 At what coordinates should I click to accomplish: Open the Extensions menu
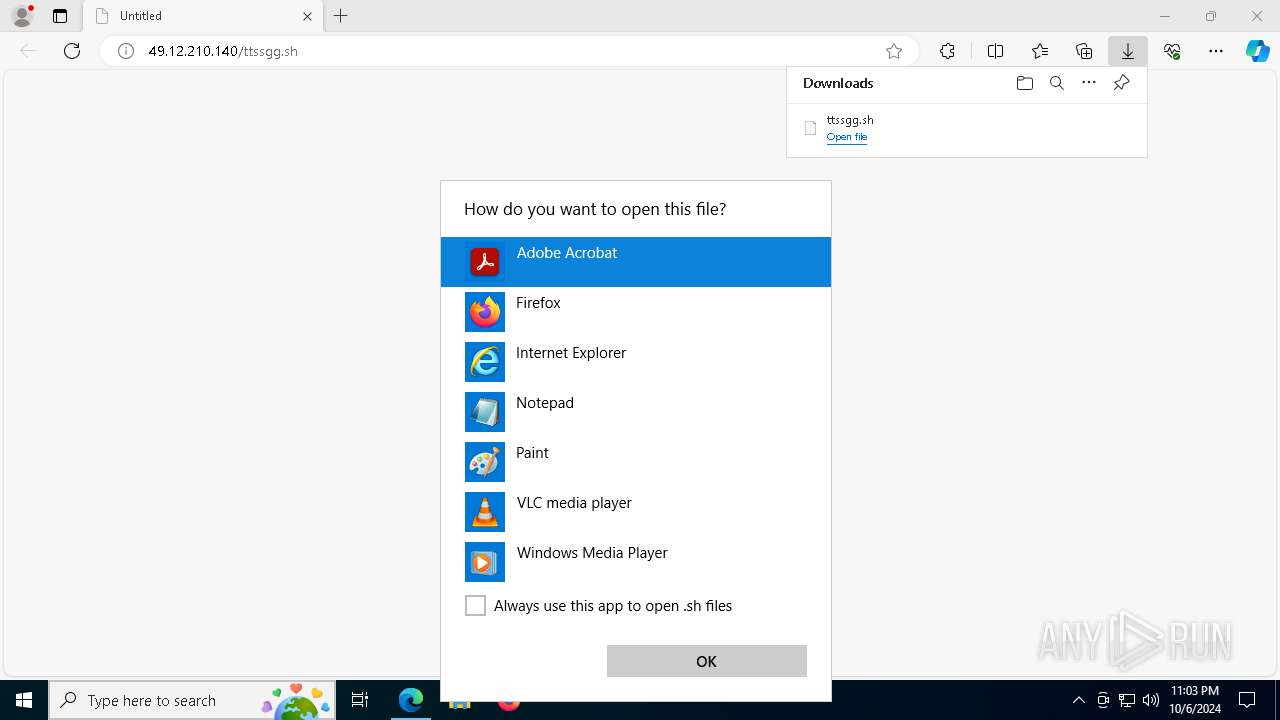(947, 51)
